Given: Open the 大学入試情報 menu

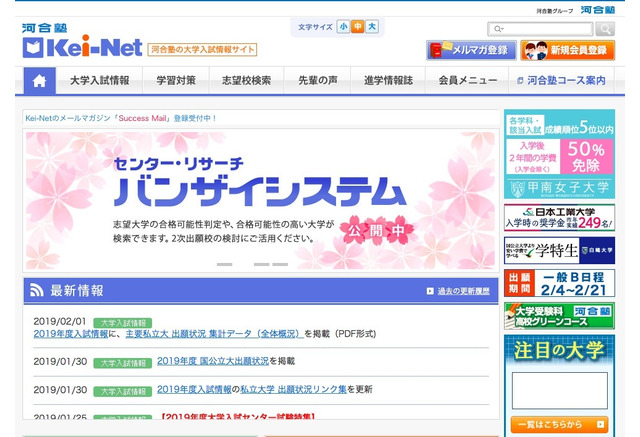Looking at the screenshot, I should click(100, 81).
